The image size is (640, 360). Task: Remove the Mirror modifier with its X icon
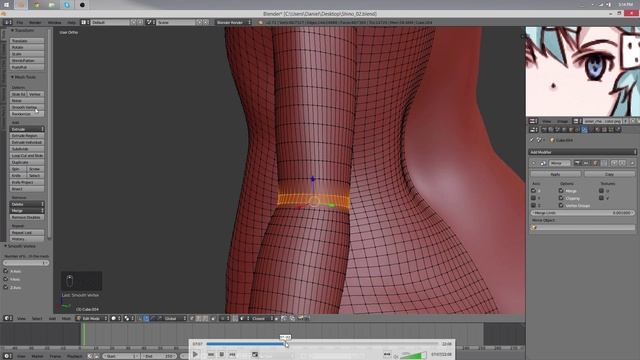(632, 163)
